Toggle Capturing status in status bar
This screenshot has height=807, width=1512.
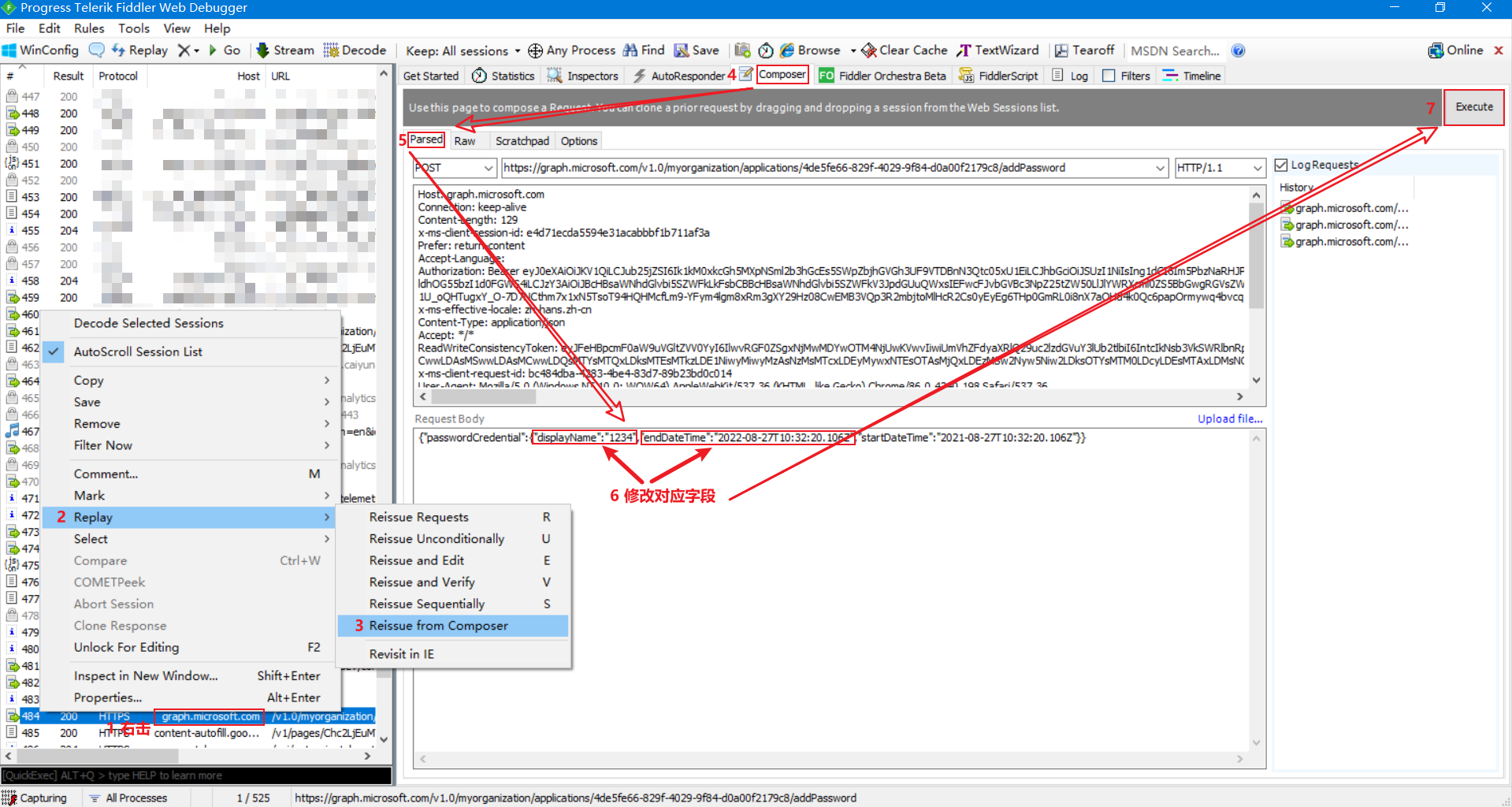point(35,798)
